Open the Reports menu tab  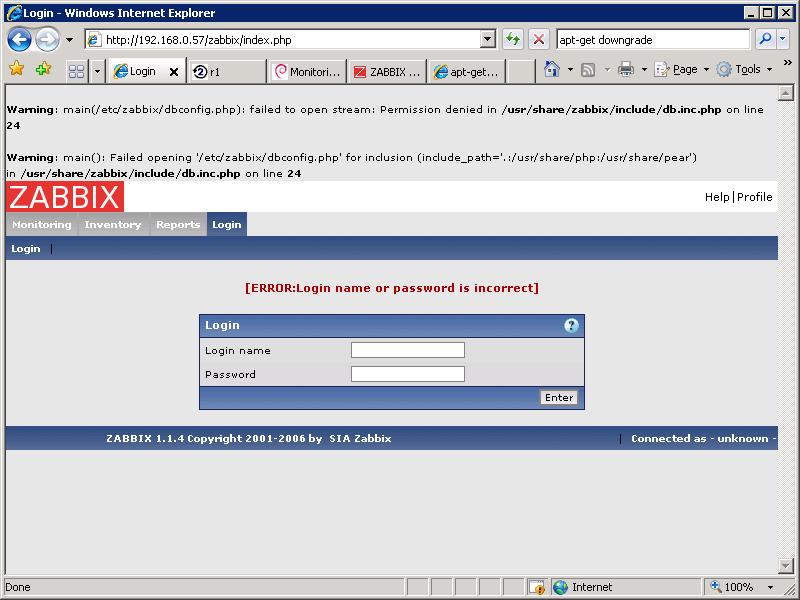tap(178, 224)
